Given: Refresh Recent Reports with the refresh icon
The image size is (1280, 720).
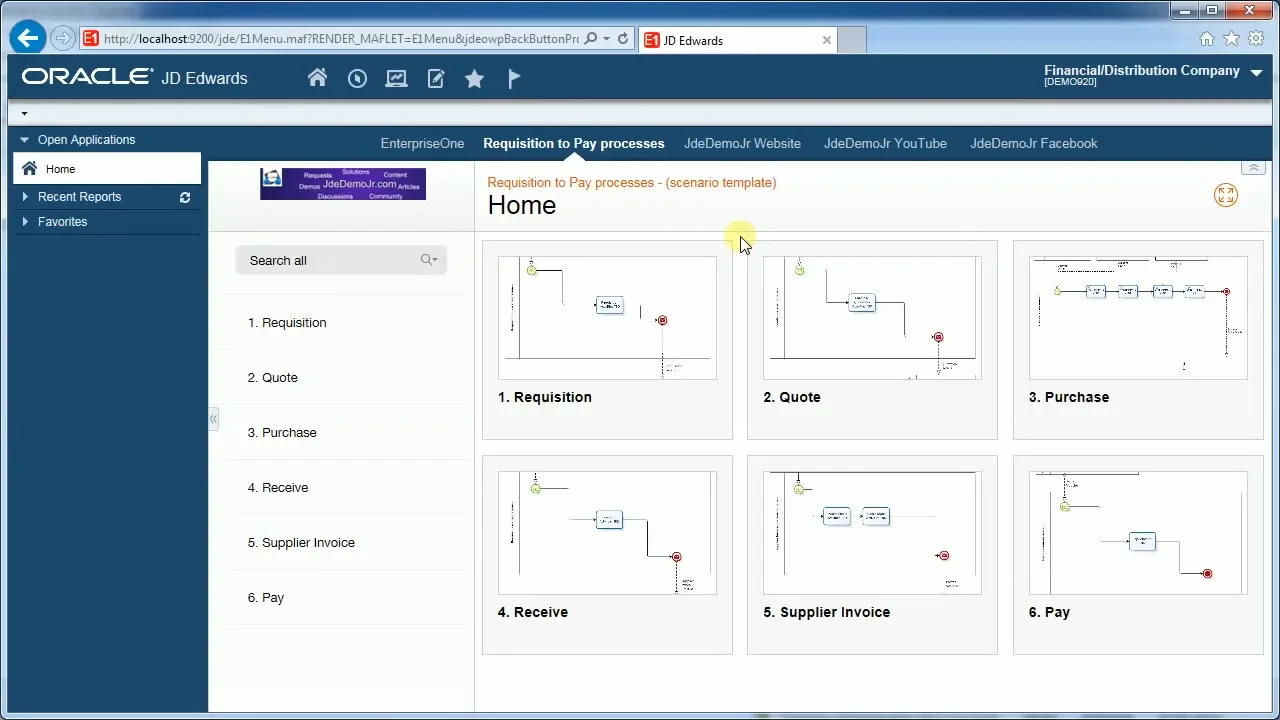Looking at the screenshot, I should tap(185, 197).
